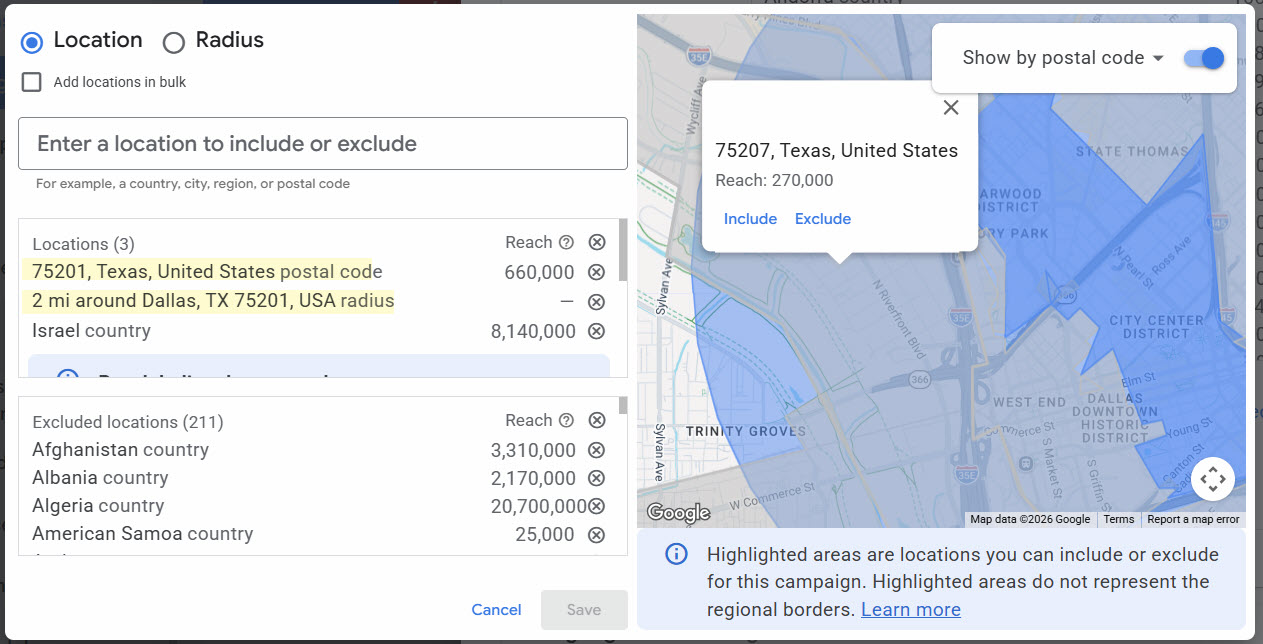
Task: Click the location search input field
Action: click(322, 143)
